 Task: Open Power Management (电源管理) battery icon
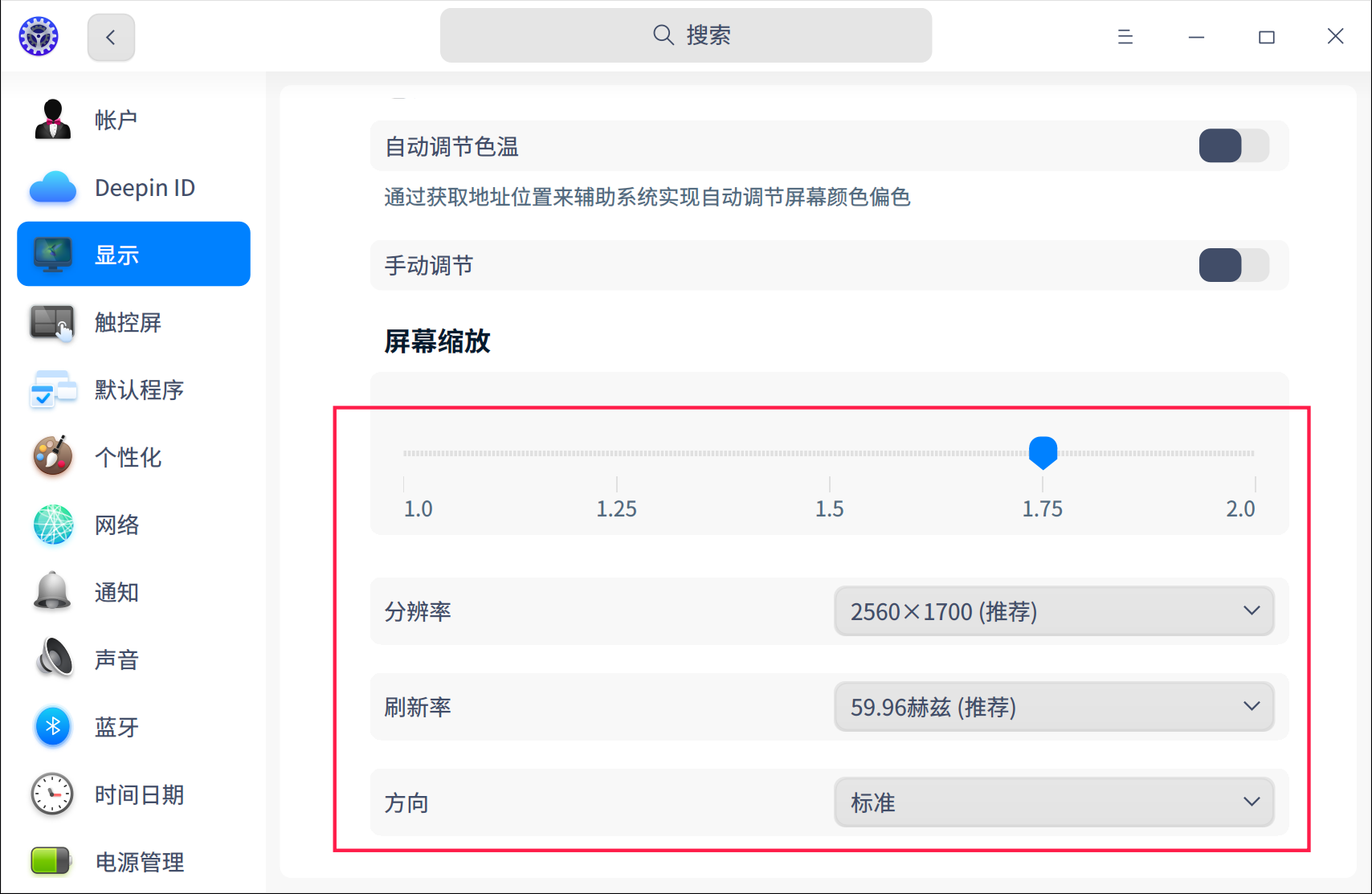click(x=51, y=861)
